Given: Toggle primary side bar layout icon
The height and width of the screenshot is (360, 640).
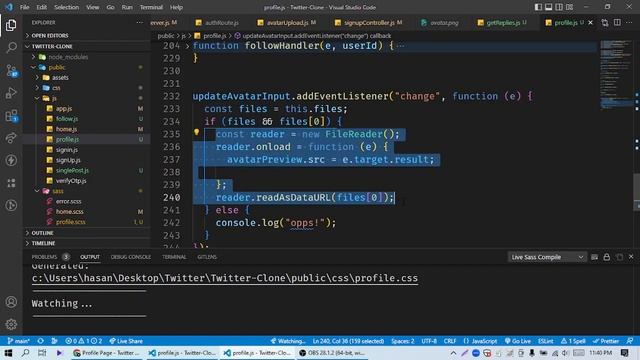Looking at the screenshot, I should (x=538, y=7).
